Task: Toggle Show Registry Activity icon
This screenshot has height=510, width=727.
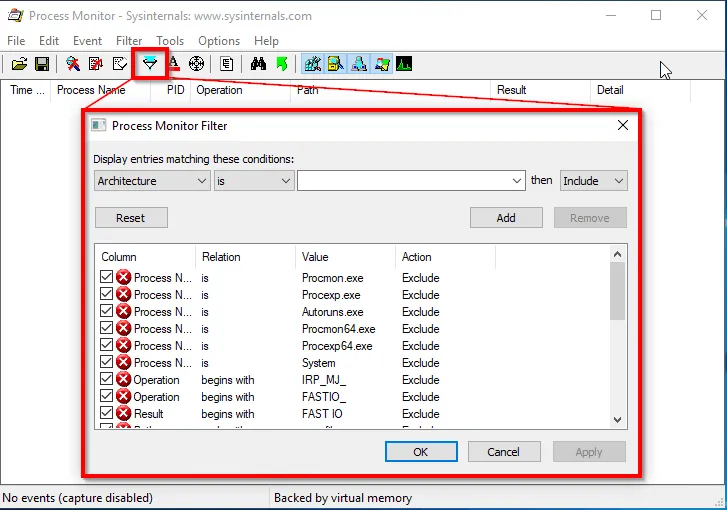Action: coord(313,64)
